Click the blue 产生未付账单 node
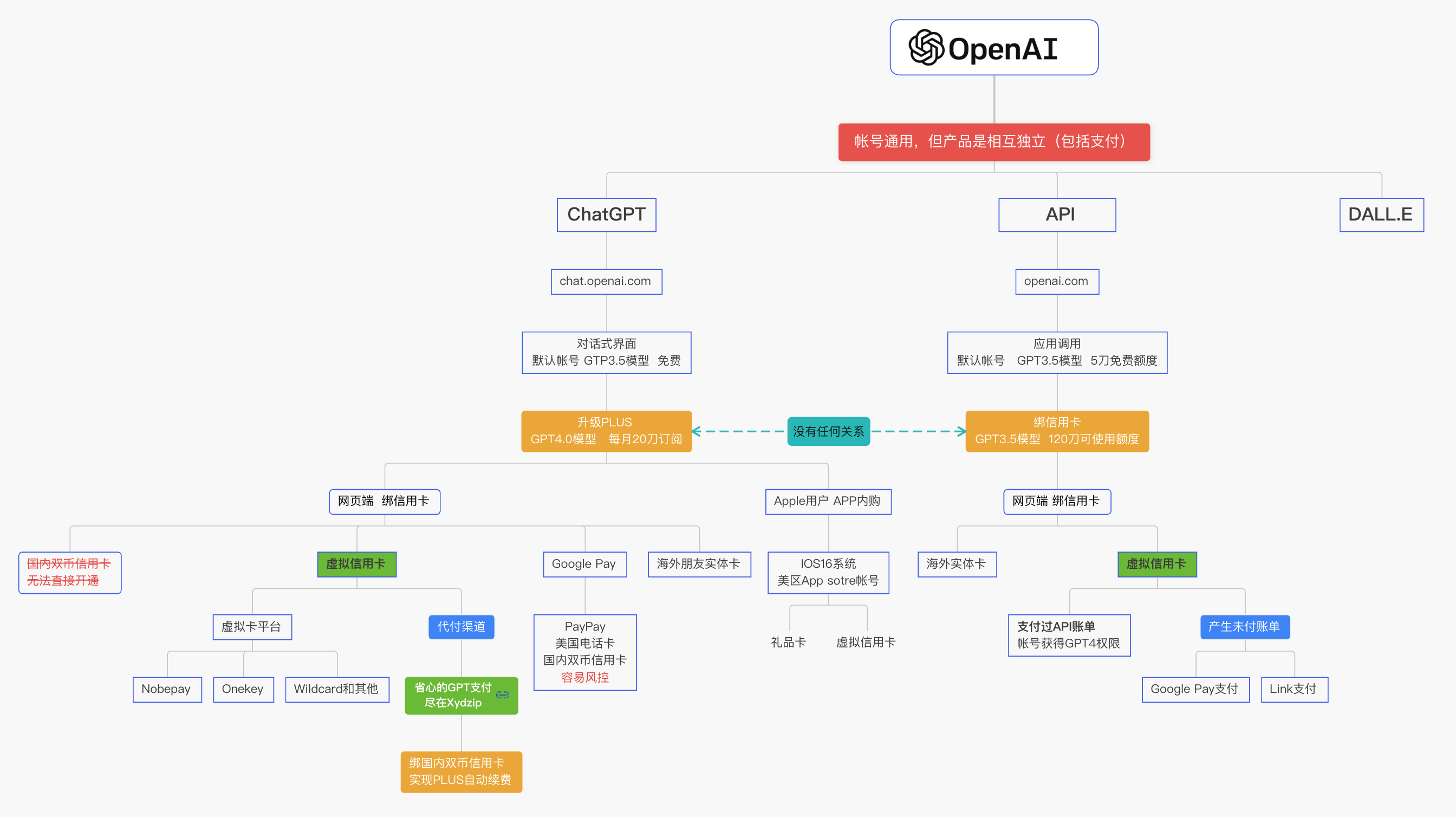Image resolution: width=1456 pixels, height=817 pixels. 1244,626
